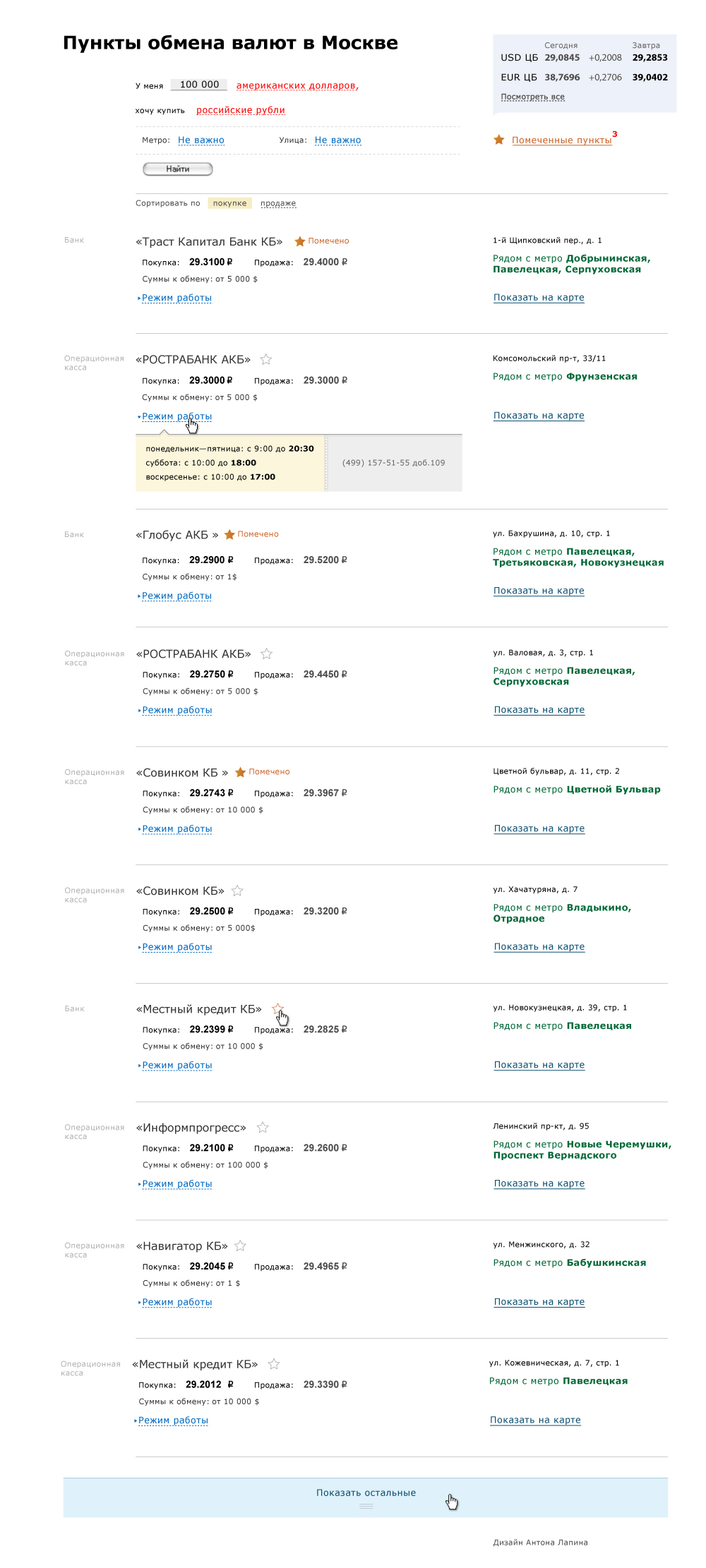
Task: Add Информпрогресс to marked points
Action: [263, 1128]
